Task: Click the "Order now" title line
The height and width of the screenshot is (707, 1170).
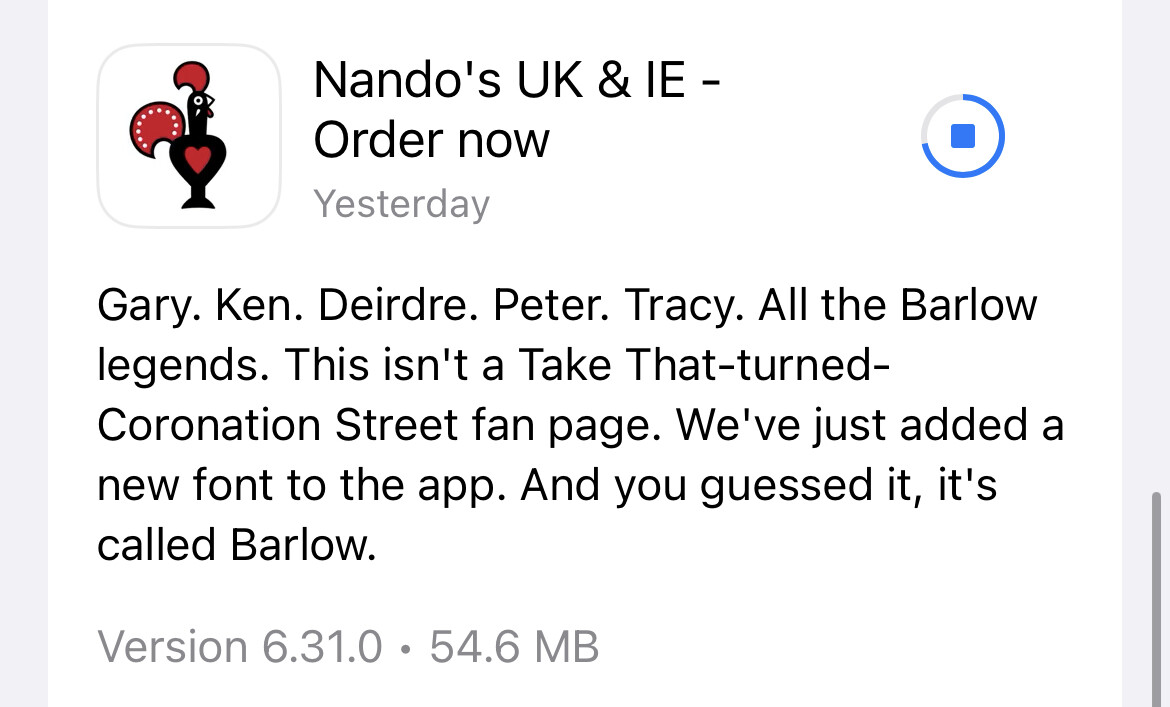Action: point(431,141)
